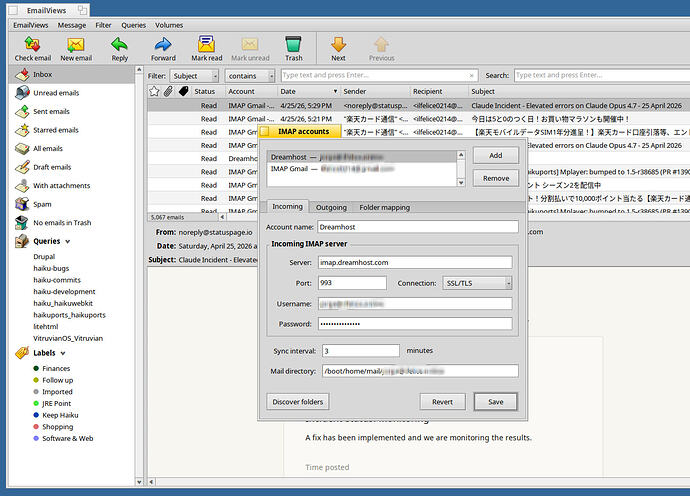Open the Inbox folder

pos(71,74)
